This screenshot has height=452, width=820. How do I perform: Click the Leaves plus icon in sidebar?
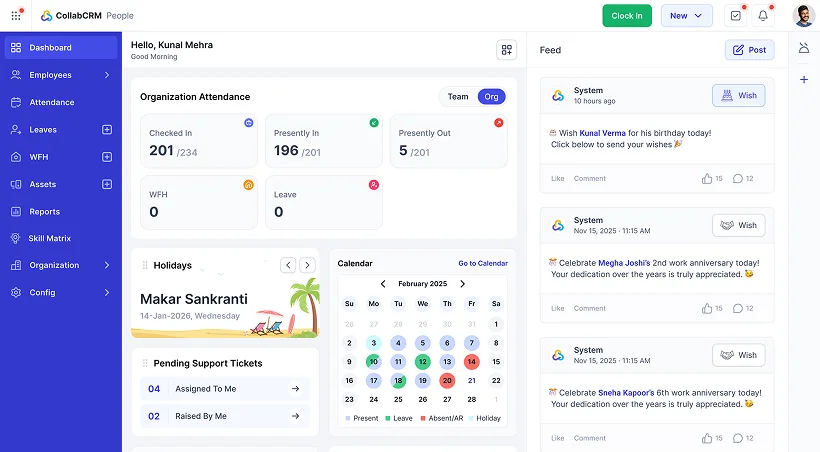107,129
